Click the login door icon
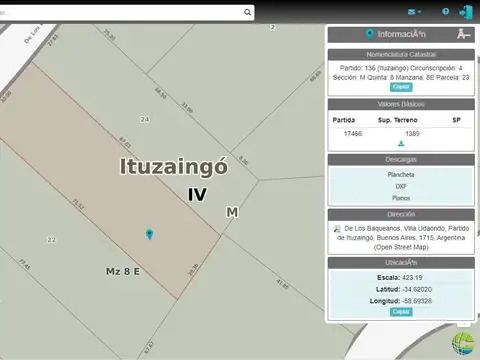 pyautogui.click(x=466, y=13)
